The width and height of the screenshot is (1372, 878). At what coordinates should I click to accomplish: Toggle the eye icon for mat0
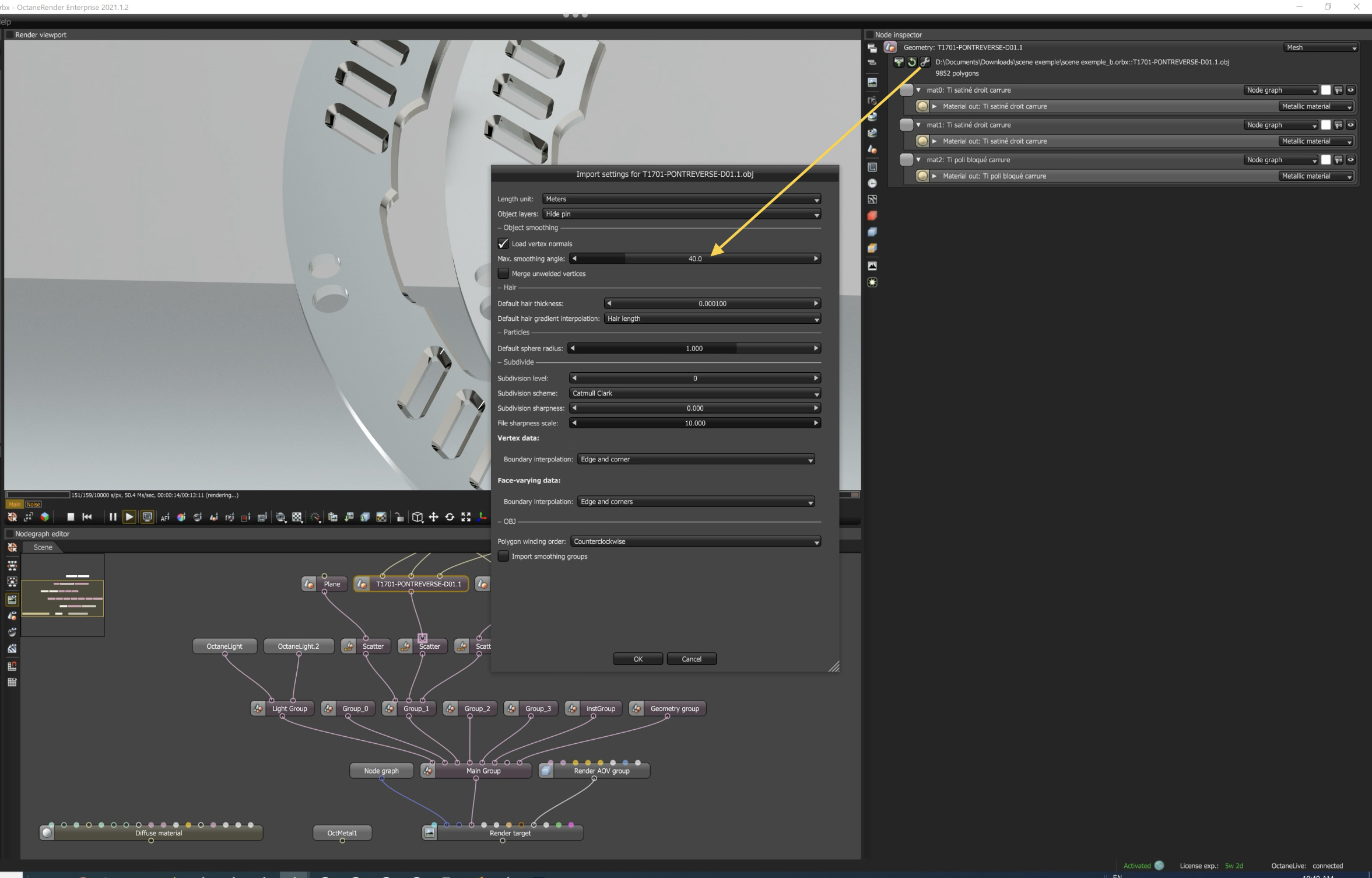1350,90
